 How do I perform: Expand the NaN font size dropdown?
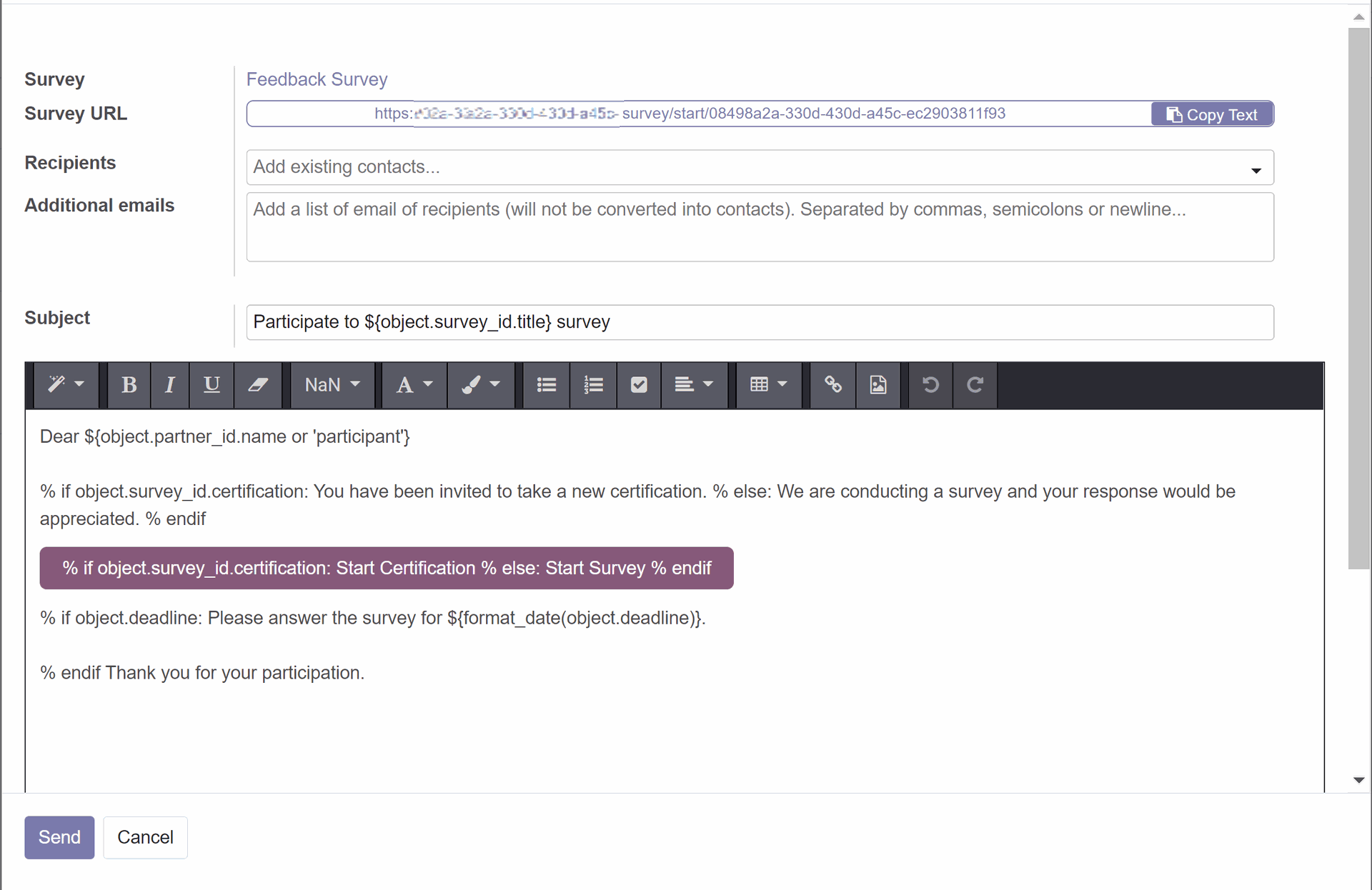pyautogui.click(x=332, y=385)
